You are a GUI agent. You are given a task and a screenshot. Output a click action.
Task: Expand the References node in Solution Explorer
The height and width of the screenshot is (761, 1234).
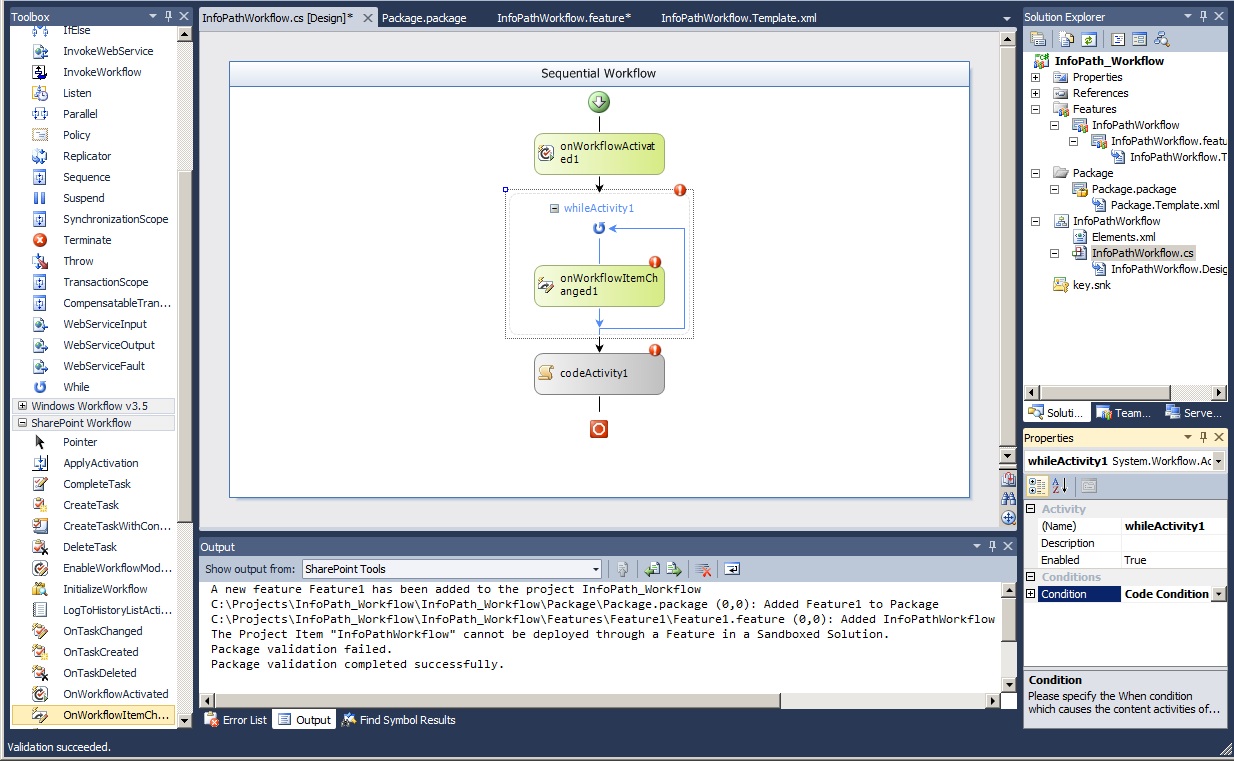[1036, 93]
